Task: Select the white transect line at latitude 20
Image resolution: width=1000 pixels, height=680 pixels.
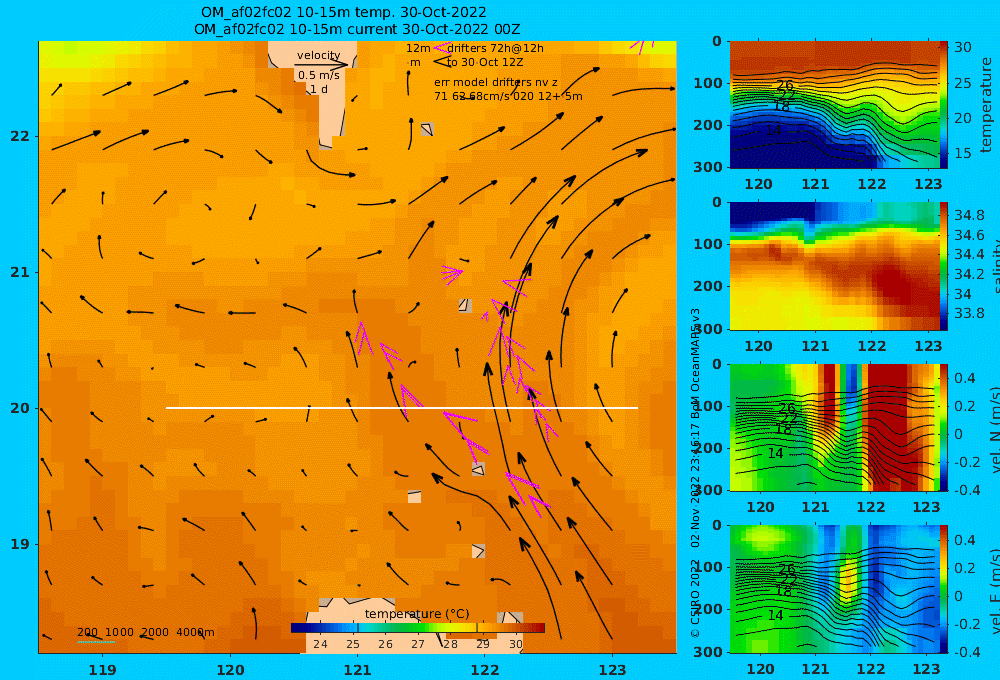Action: coord(402,408)
